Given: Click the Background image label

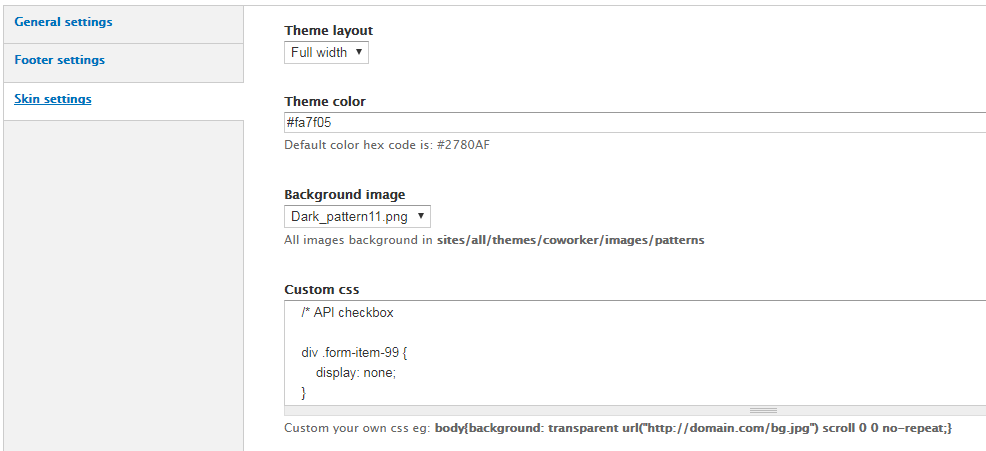Looking at the screenshot, I should (x=345, y=194).
